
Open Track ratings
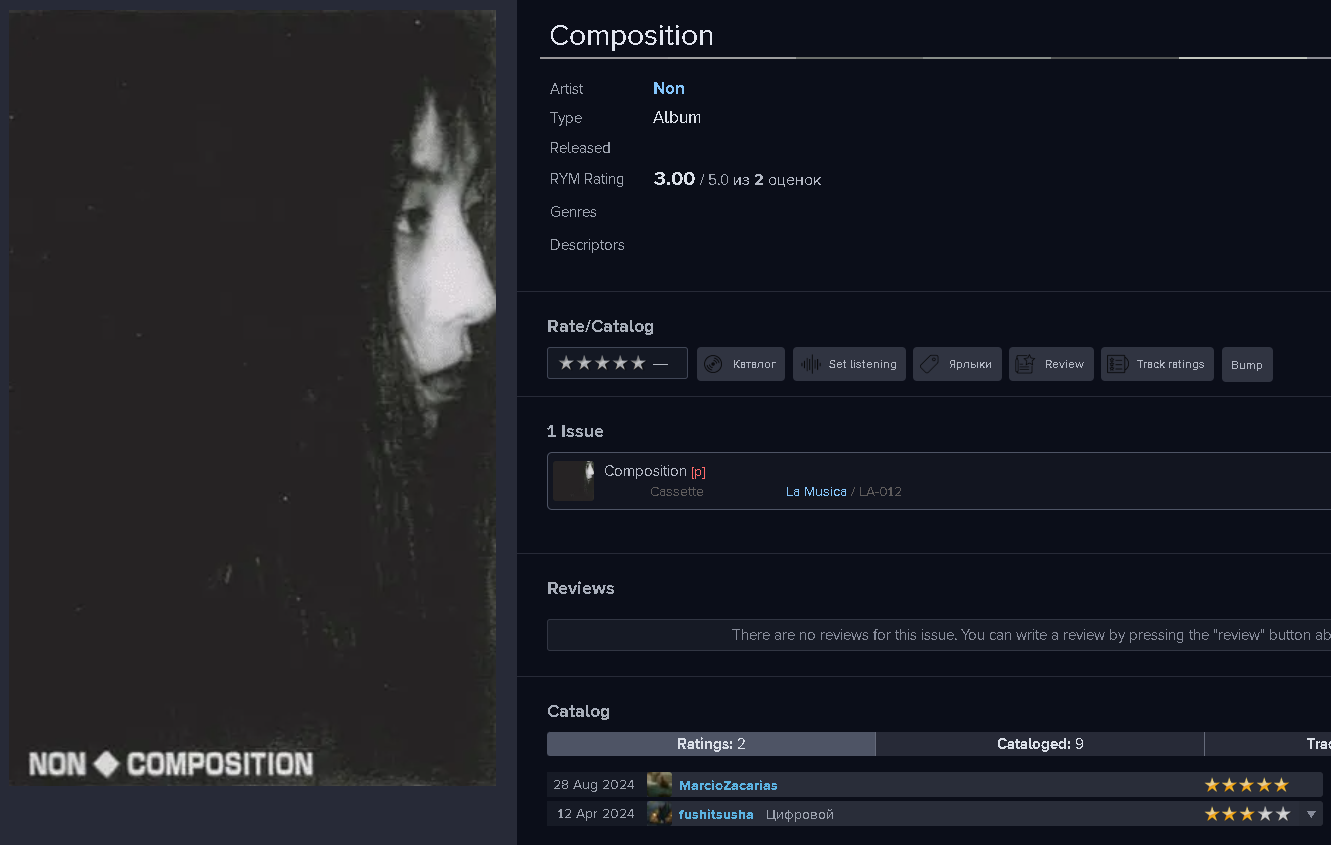[1158, 364]
